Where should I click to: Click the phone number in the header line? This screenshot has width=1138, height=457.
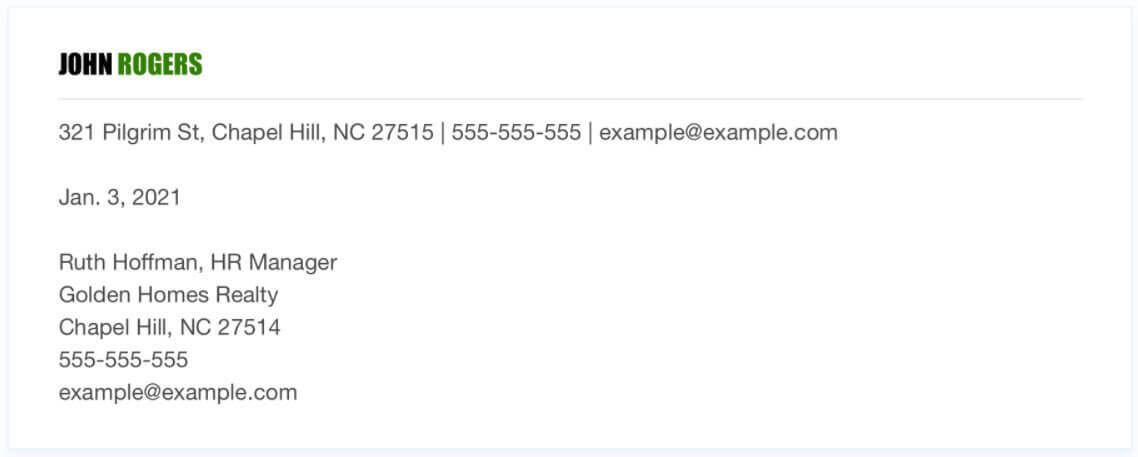click(x=516, y=133)
